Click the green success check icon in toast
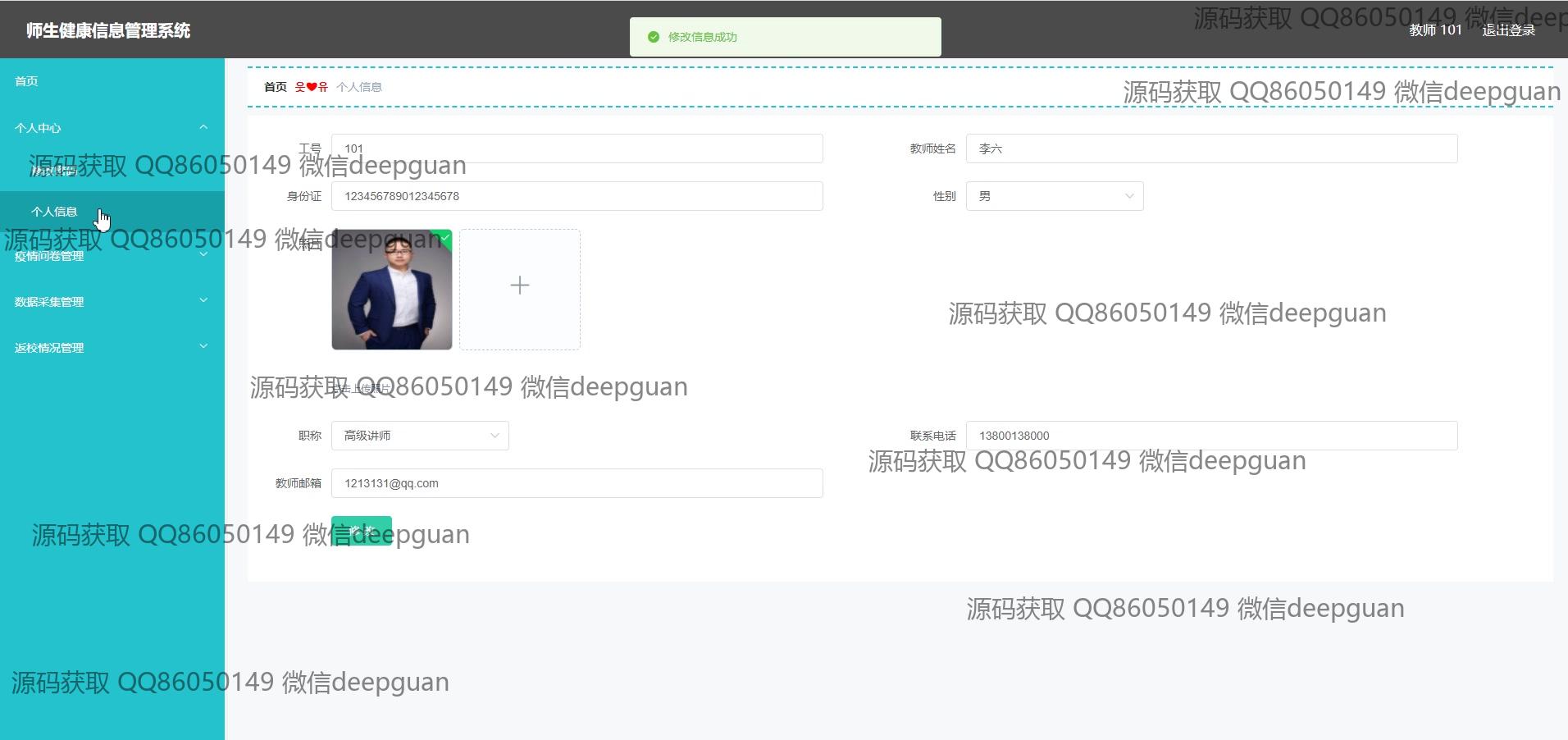 point(654,37)
